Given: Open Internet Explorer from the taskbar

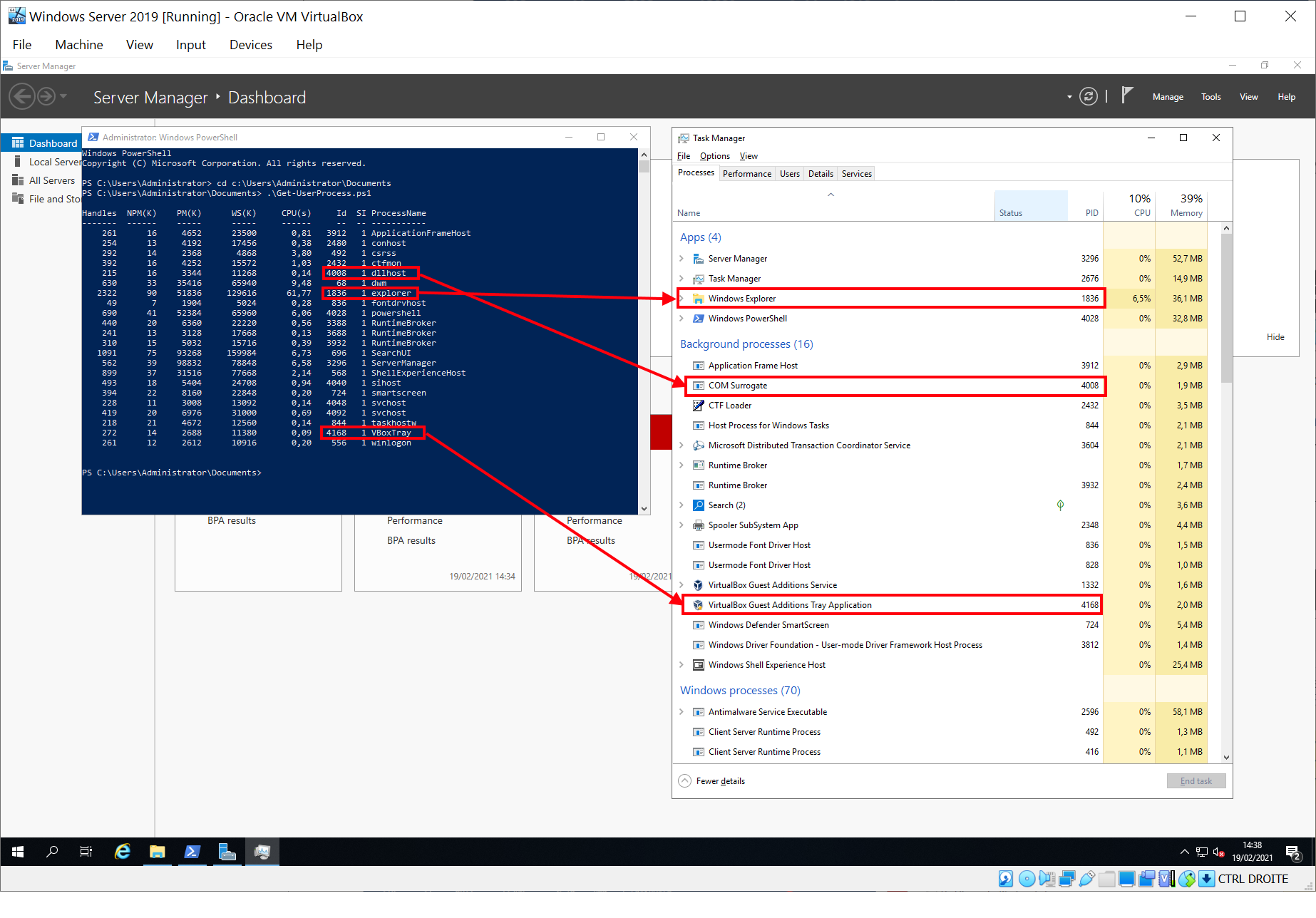Looking at the screenshot, I should click(123, 852).
